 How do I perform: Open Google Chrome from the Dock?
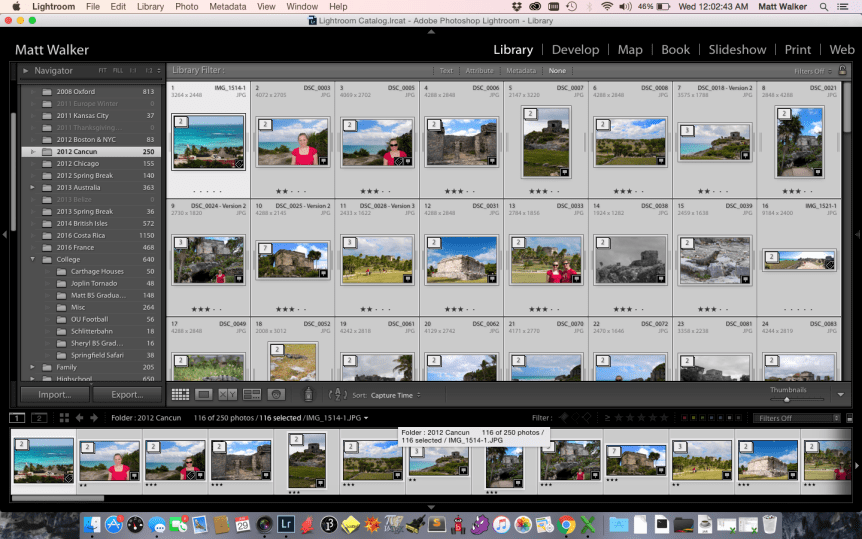click(566, 524)
